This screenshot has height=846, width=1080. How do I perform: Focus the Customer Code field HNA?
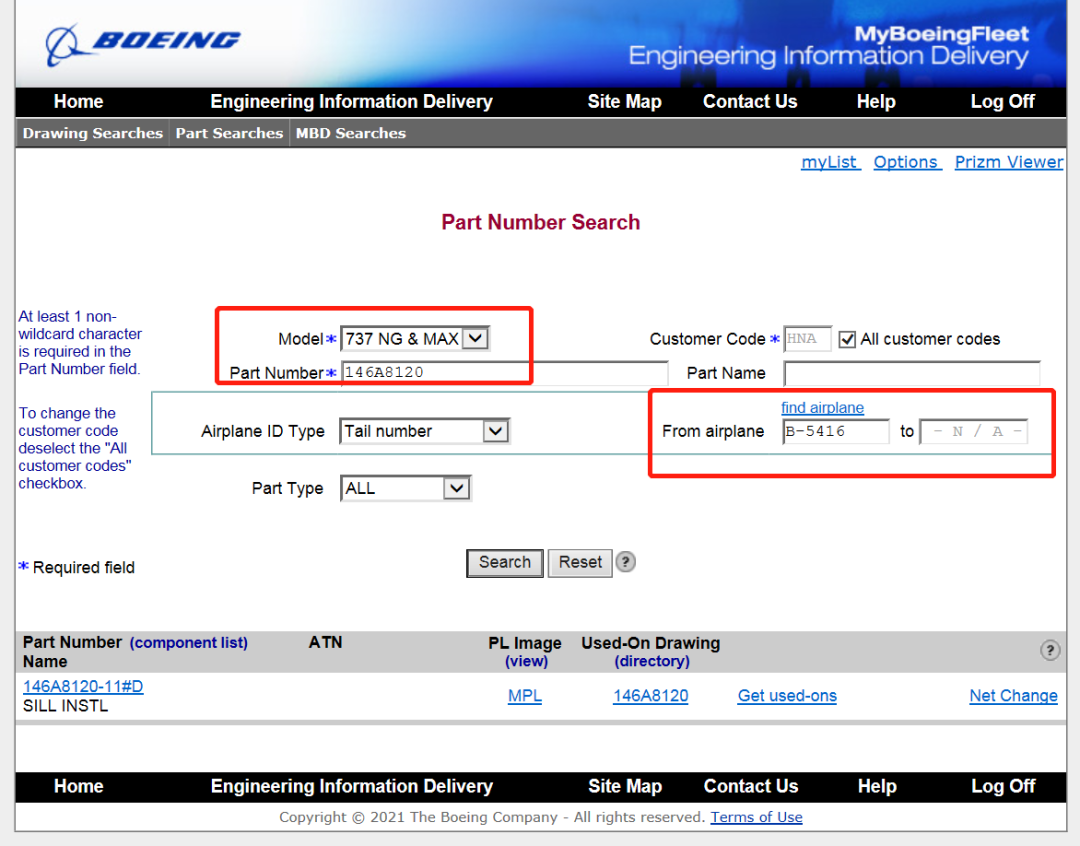pos(807,339)
